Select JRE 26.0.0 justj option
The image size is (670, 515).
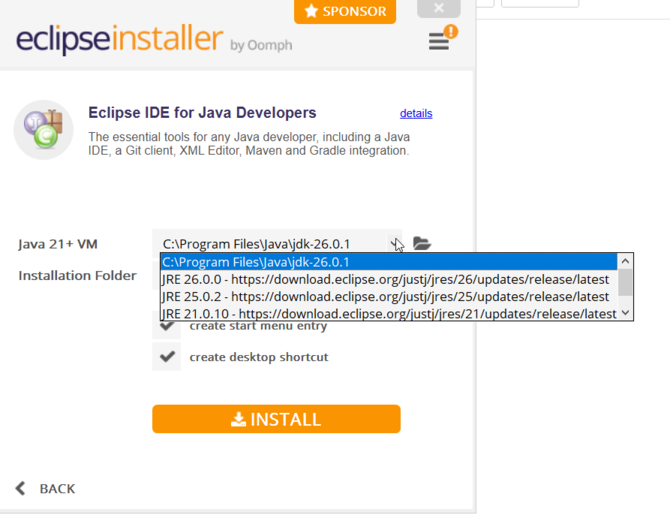(x=388, y=279)
